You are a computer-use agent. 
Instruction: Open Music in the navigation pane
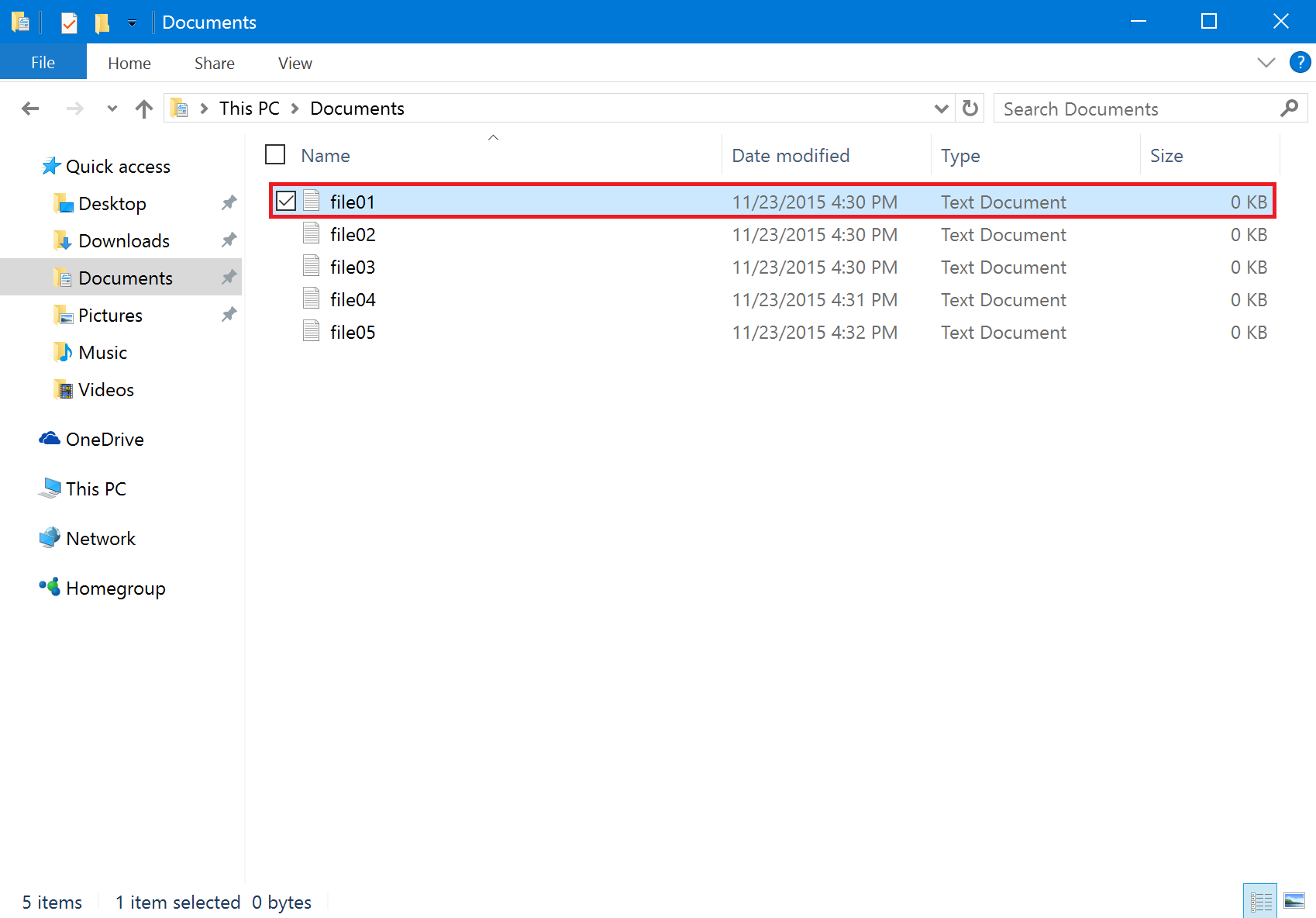pos(102,353)
